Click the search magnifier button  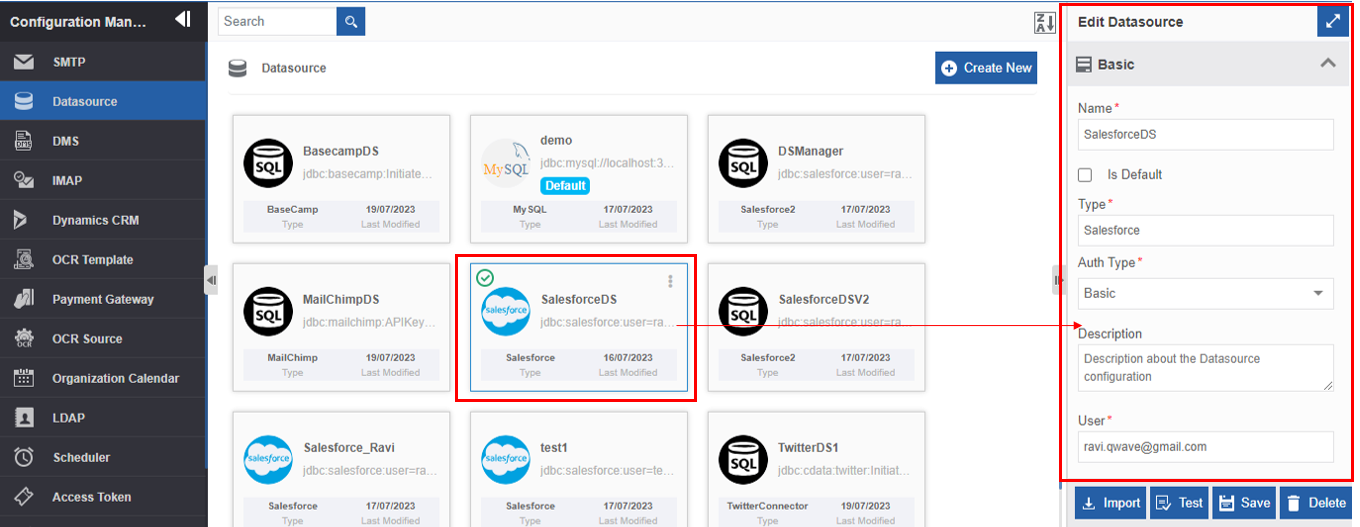(351, 21)
